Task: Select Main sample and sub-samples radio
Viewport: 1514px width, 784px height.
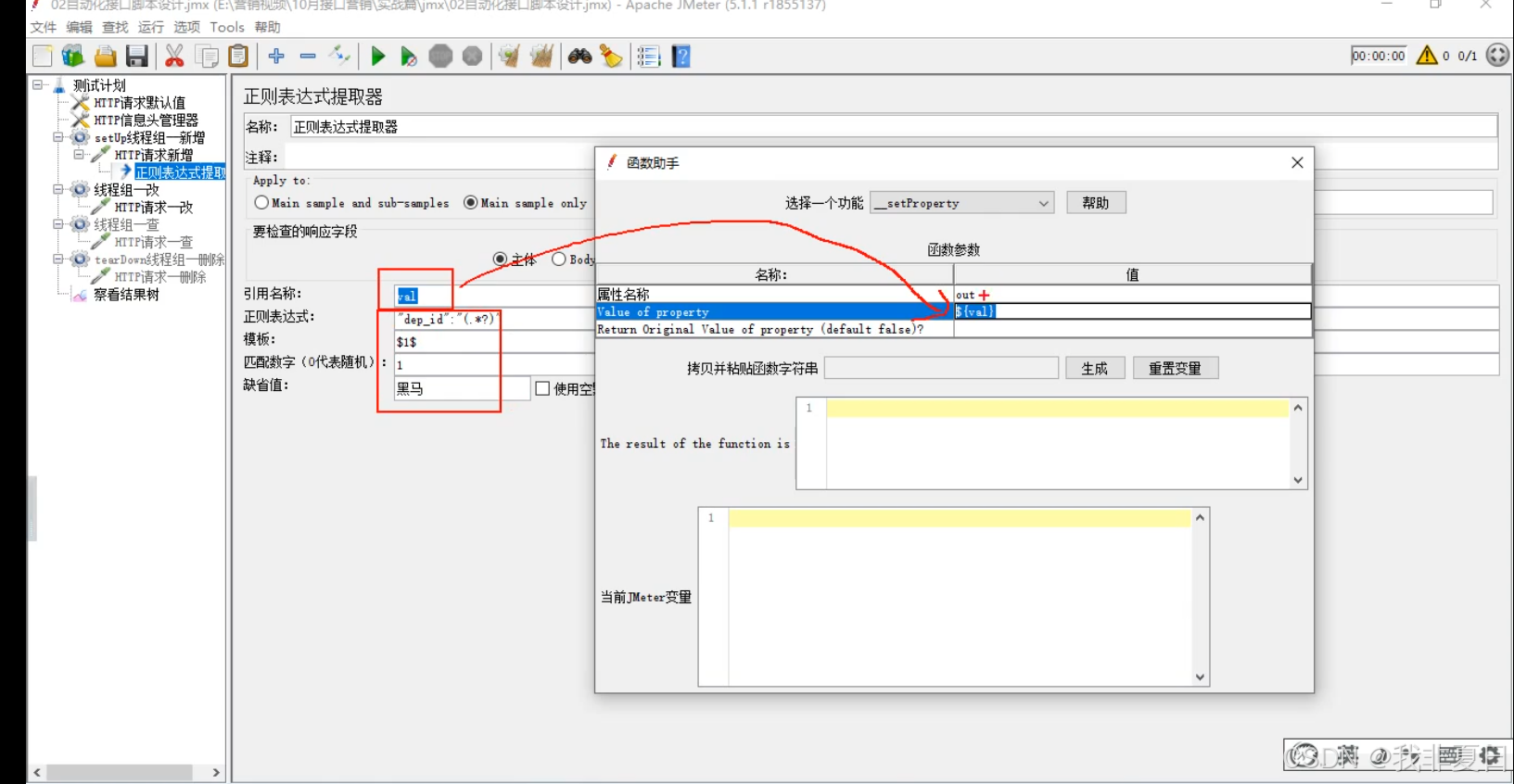Action: [x=261, y=202]
